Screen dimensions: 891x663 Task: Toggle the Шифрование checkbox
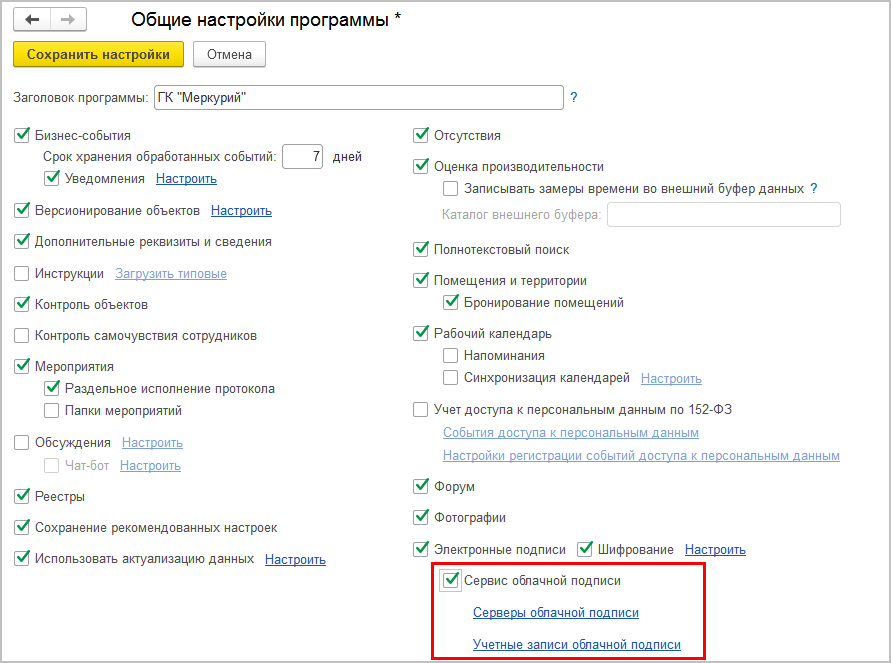(x=585, y=549)
